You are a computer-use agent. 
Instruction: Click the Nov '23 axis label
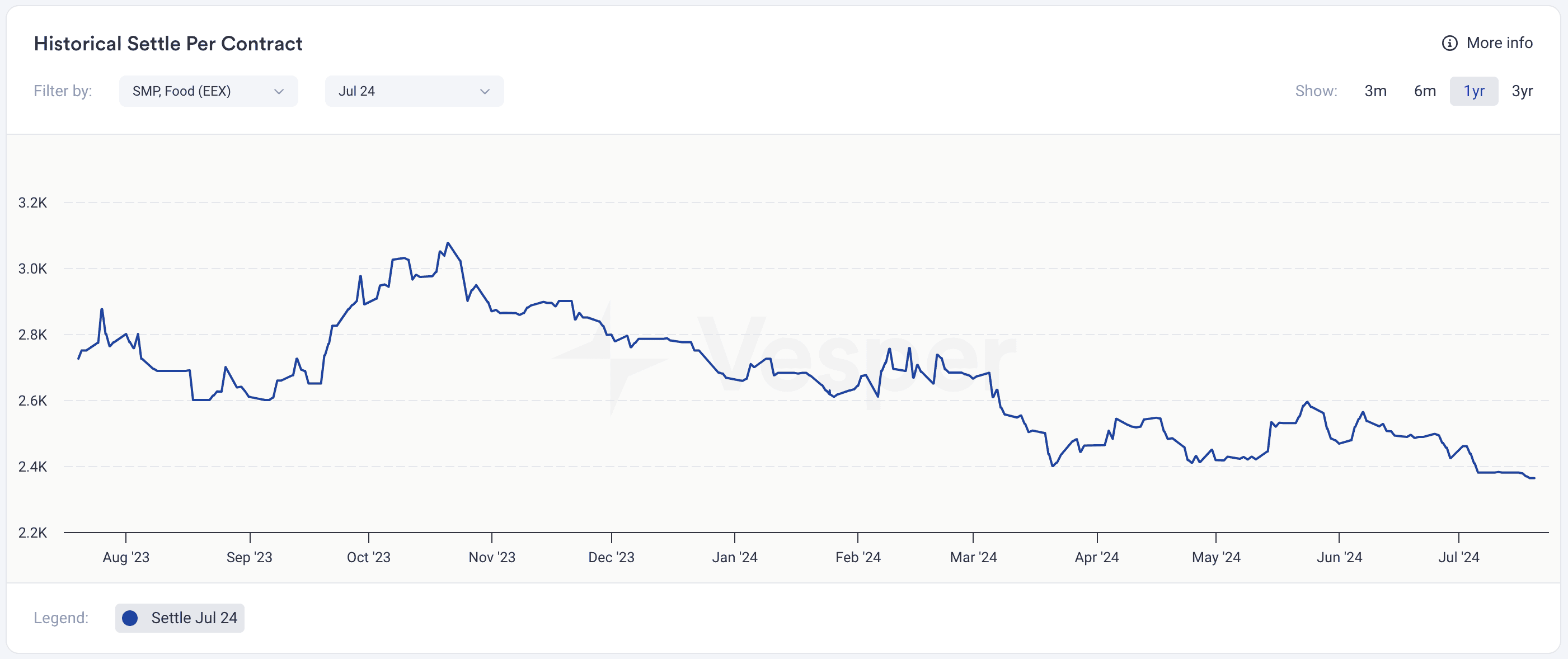click(492, 557)
